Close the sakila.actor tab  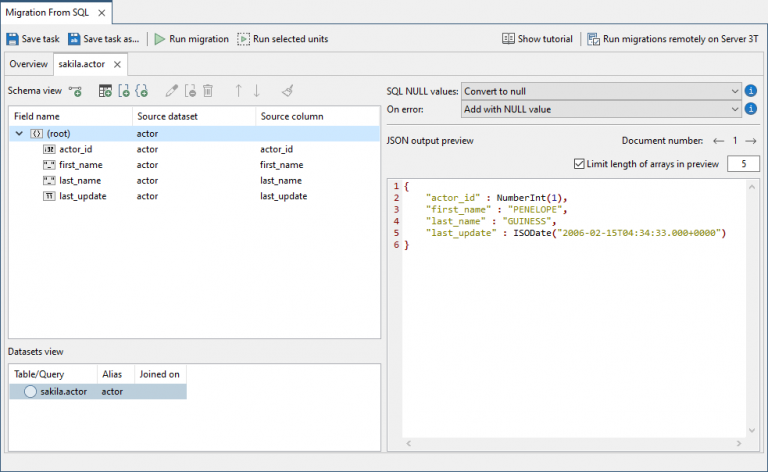point(117,64)
